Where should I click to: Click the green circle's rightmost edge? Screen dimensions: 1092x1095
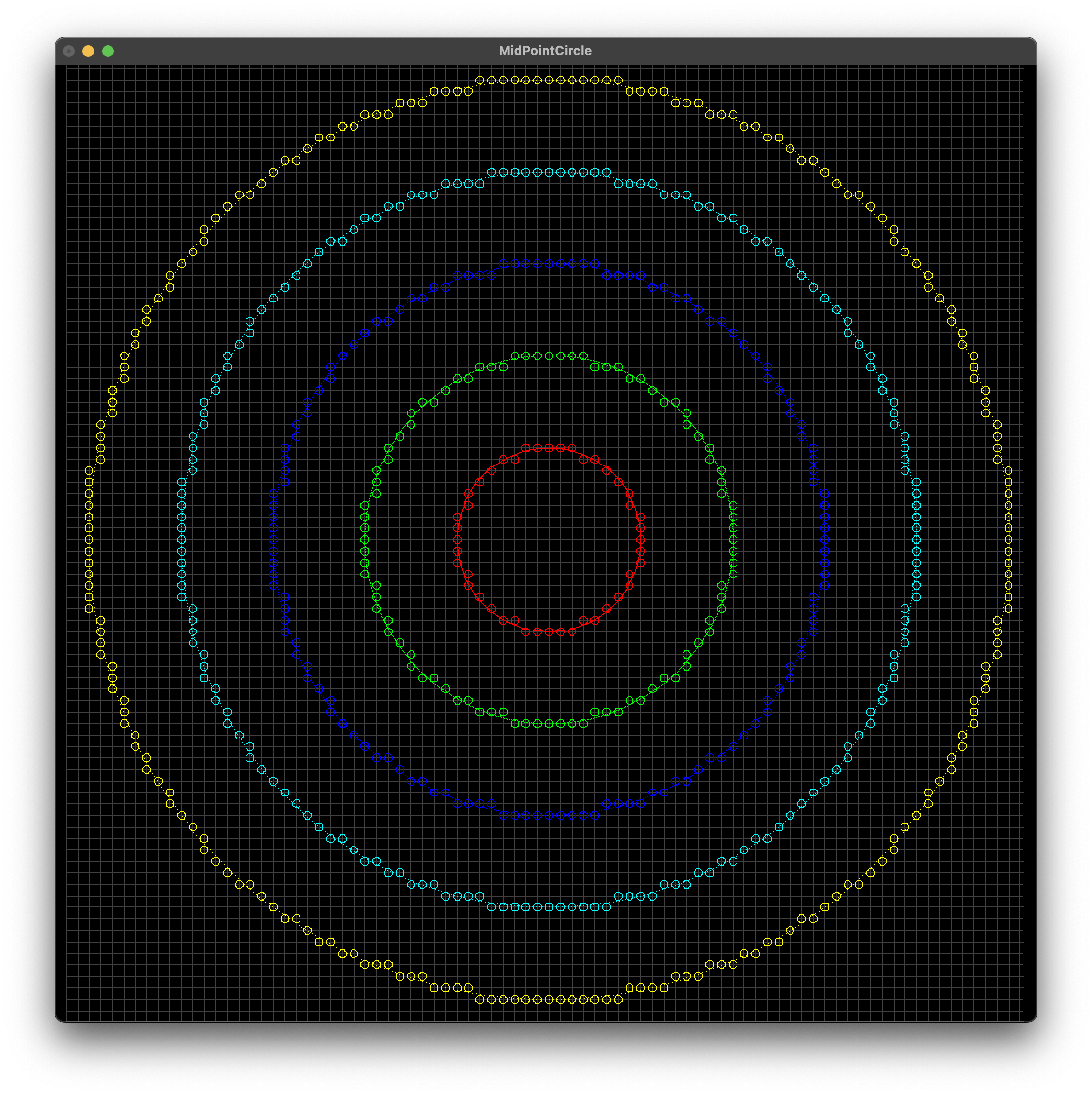point(733,540)
